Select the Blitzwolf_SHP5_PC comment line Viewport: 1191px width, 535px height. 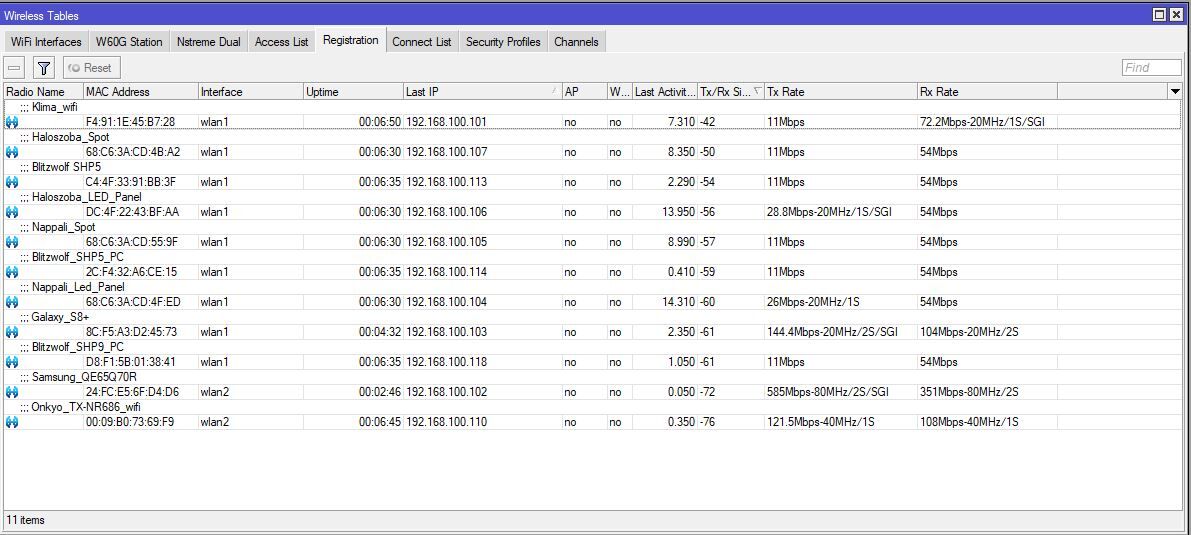[71, 258]
